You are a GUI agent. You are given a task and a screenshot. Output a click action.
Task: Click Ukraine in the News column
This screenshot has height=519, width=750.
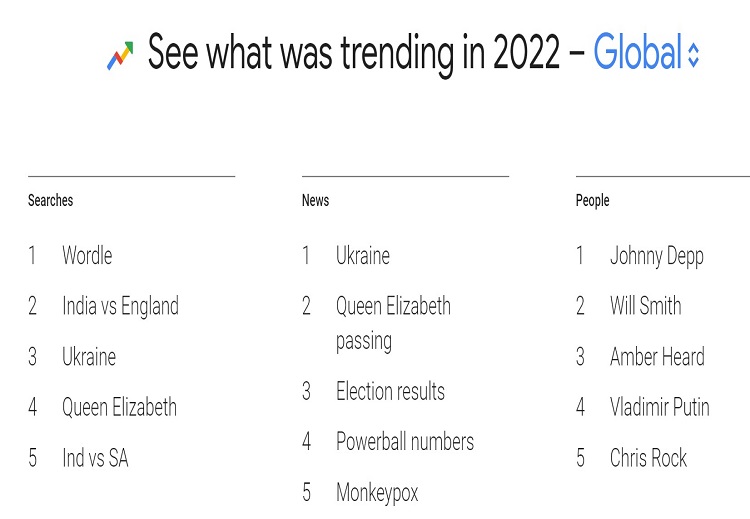pos(363,255)
